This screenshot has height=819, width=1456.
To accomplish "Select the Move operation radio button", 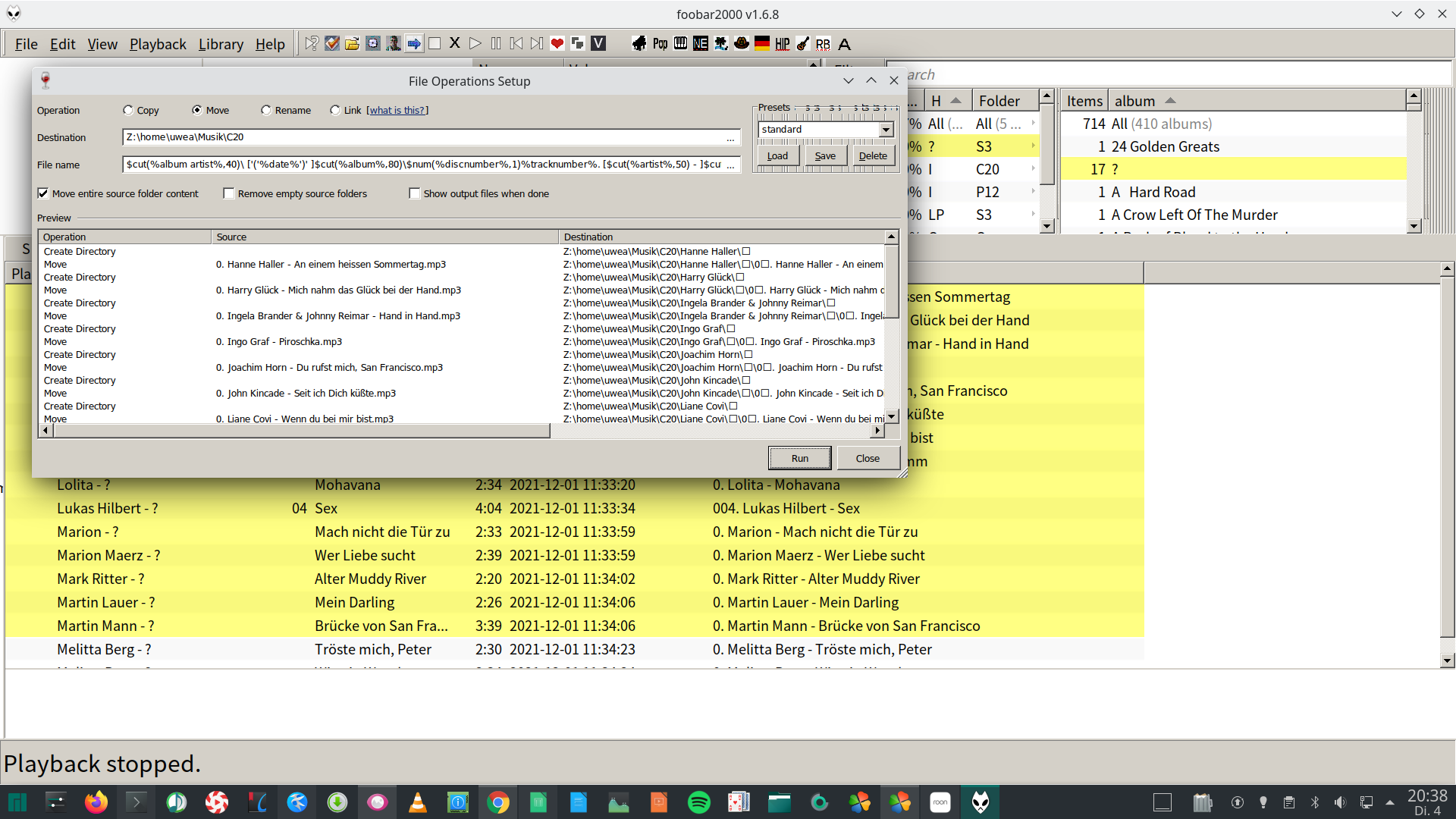I will click(x=197, y=110).
